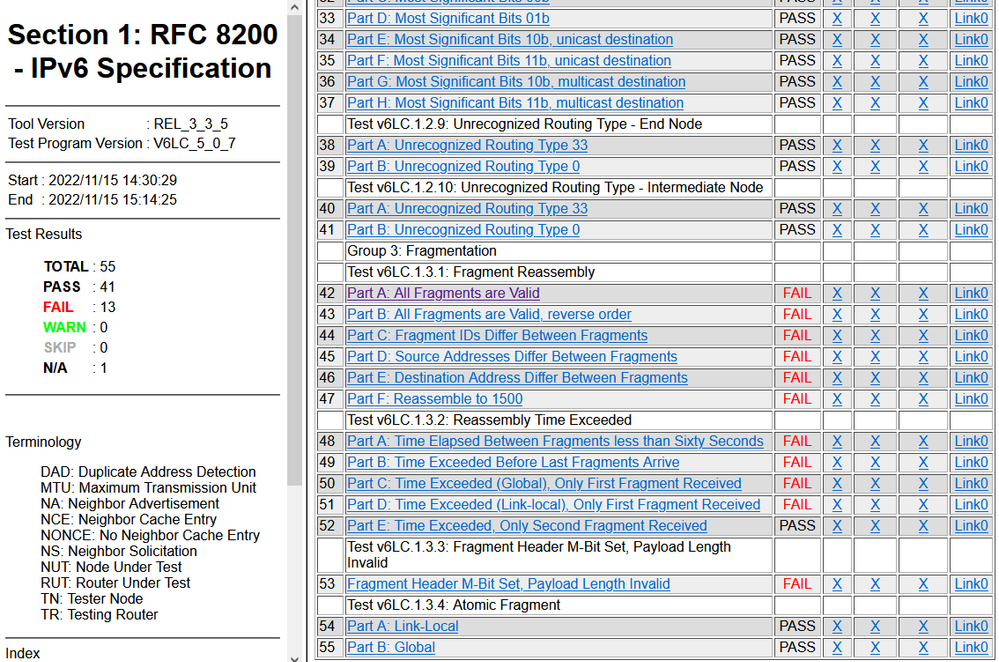Open Part D: Time Exceeded (Link-local) link

tap(553, 505)
